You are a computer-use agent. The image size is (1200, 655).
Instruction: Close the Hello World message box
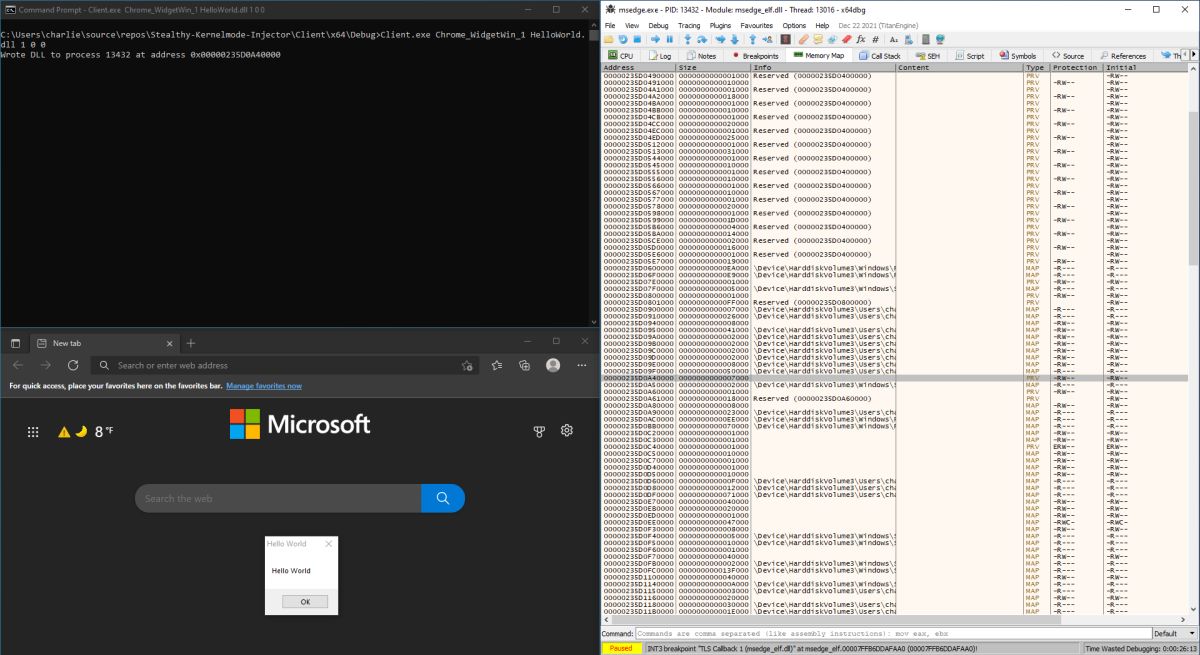[x=329, y=544]
